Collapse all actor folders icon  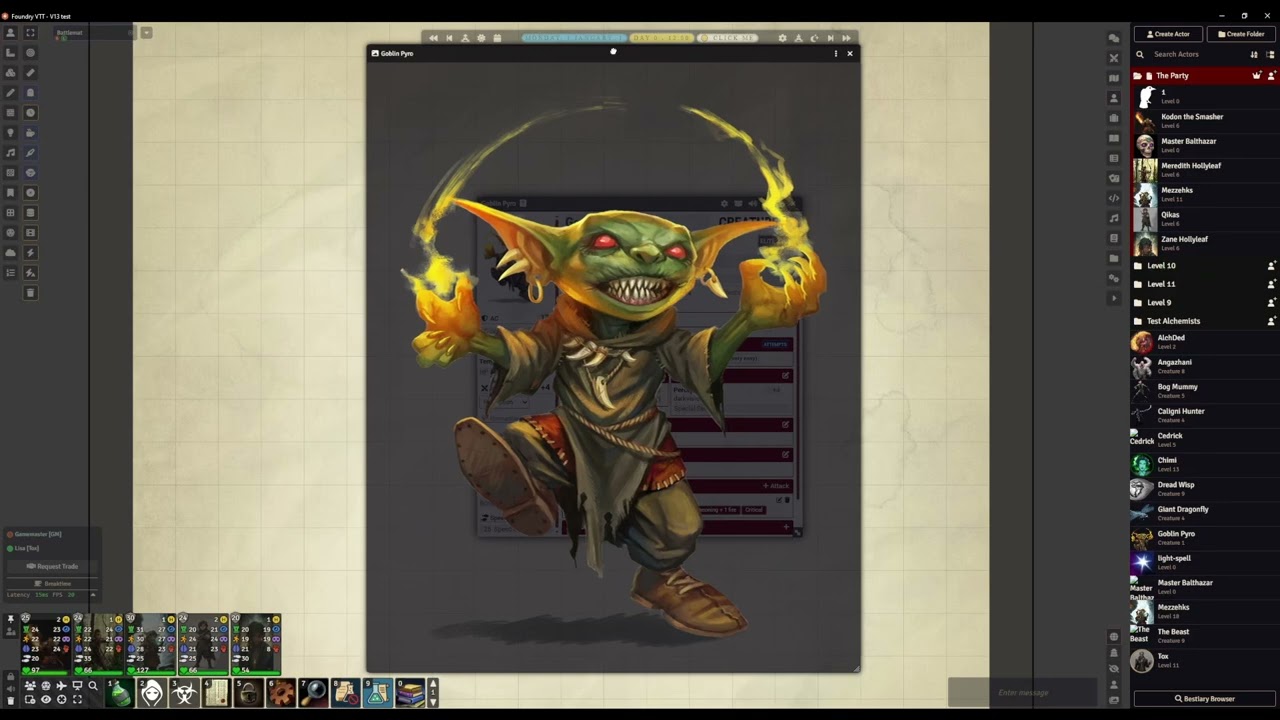tap(1271, 54)
